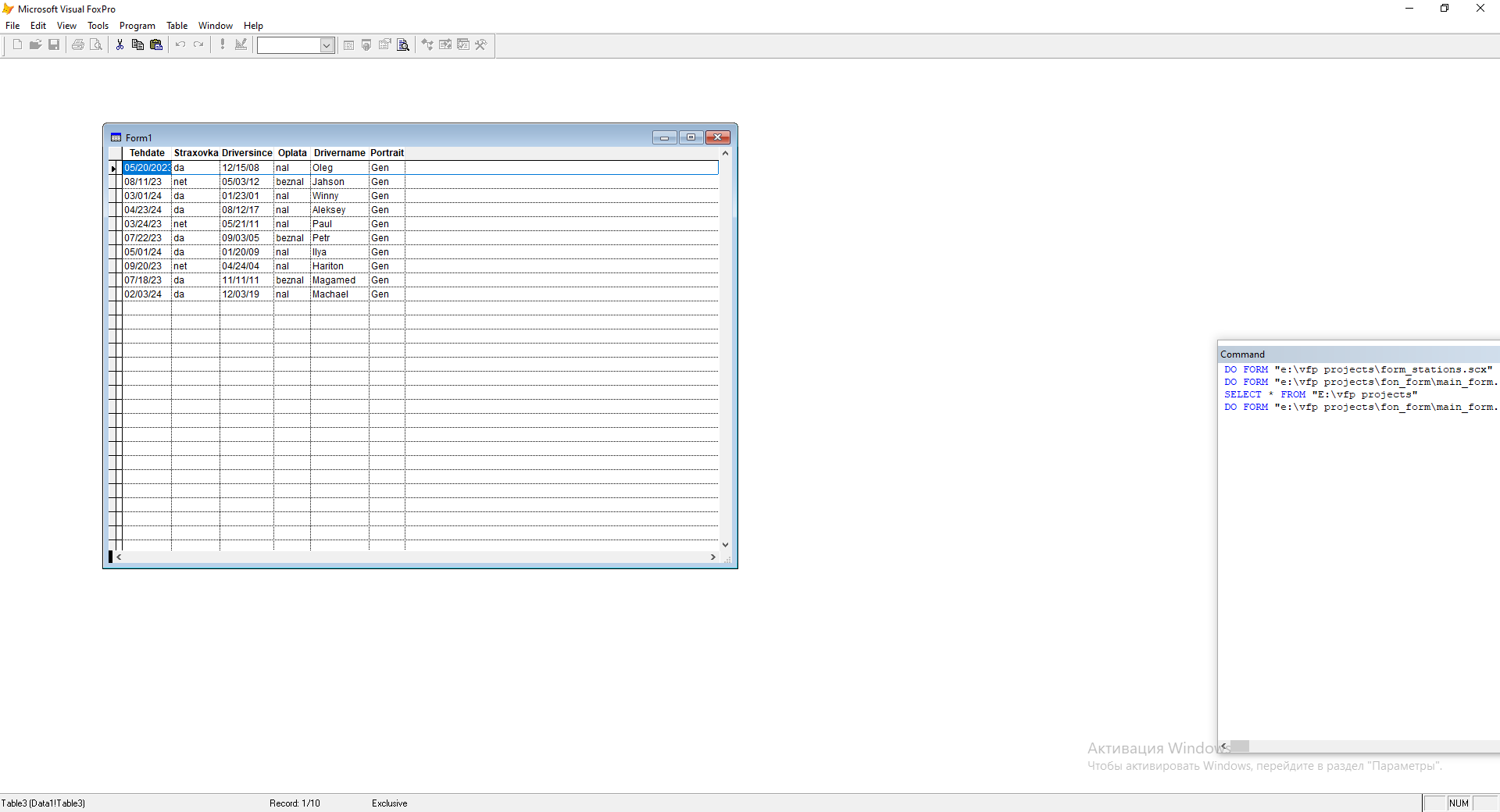Viewport: 1500px width, 812px height.
Task: Click the 'SELECT * FROM' line in Command window
Action: coord(1321,395)
